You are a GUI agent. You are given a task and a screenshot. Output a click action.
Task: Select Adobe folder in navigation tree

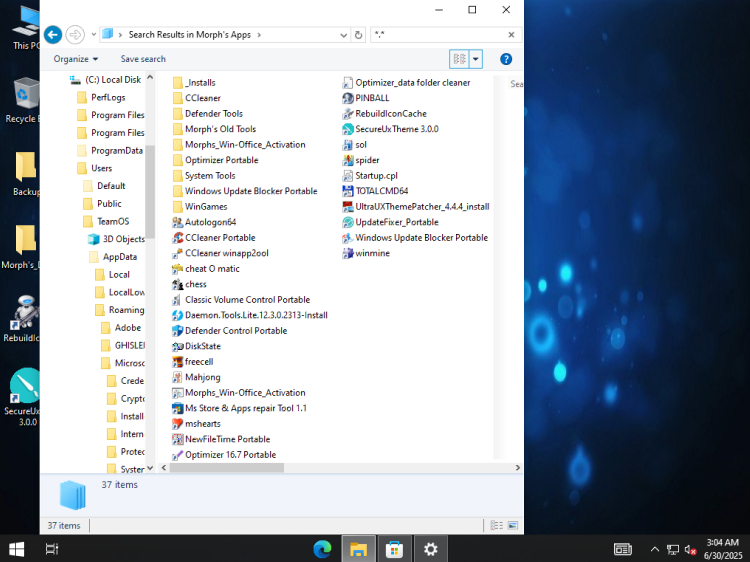(x=121, y=328)
